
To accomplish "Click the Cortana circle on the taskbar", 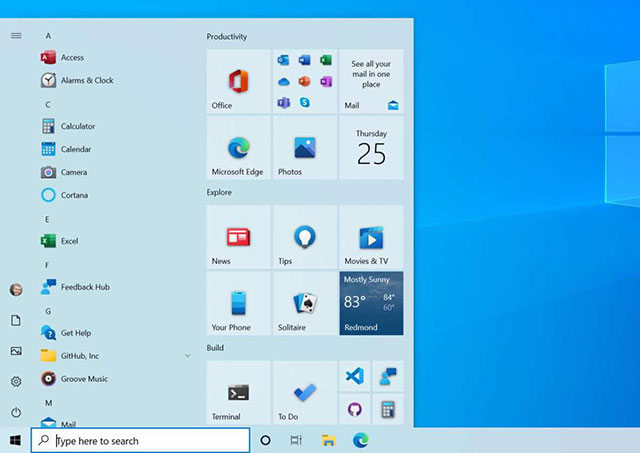I will click(265, 440).
